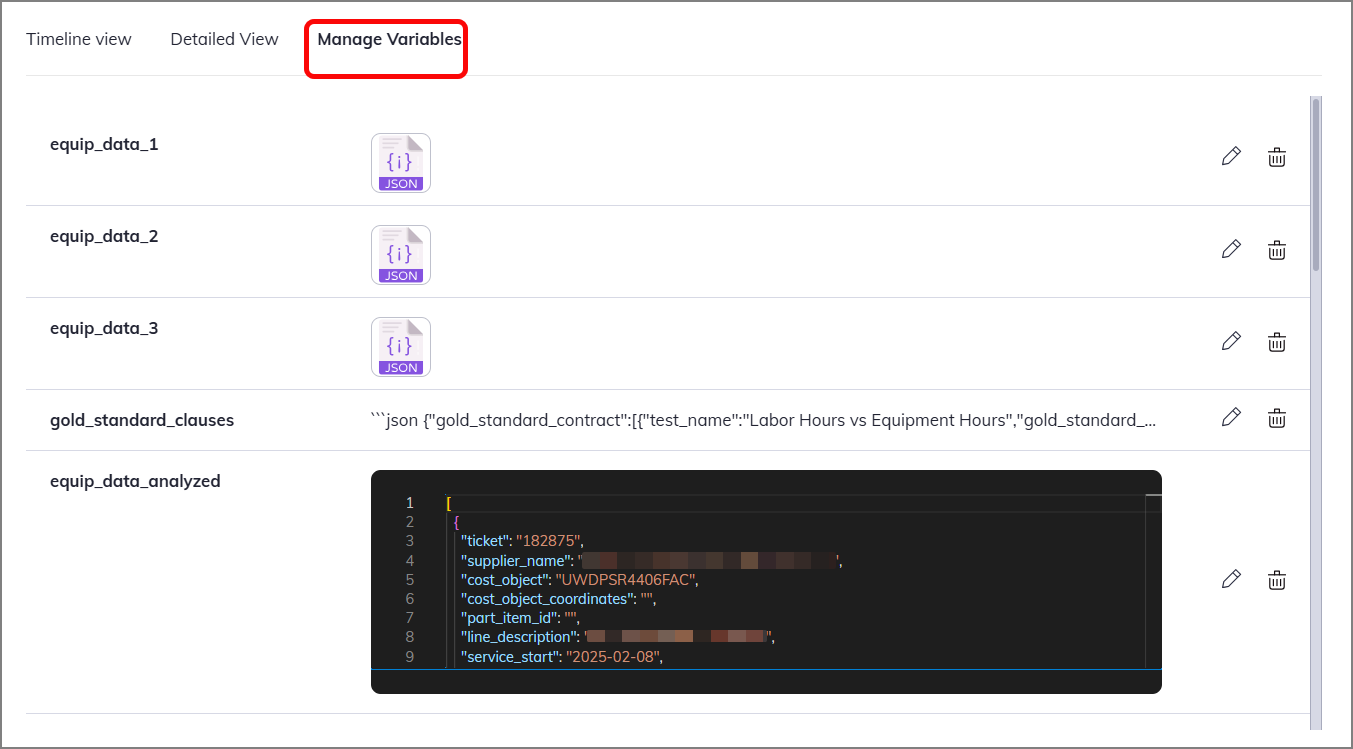The image size is (1353, 749).
Task: Delete the equip_data_analyzed variable
Action: pyautogui.click(x=1277, y=579)
